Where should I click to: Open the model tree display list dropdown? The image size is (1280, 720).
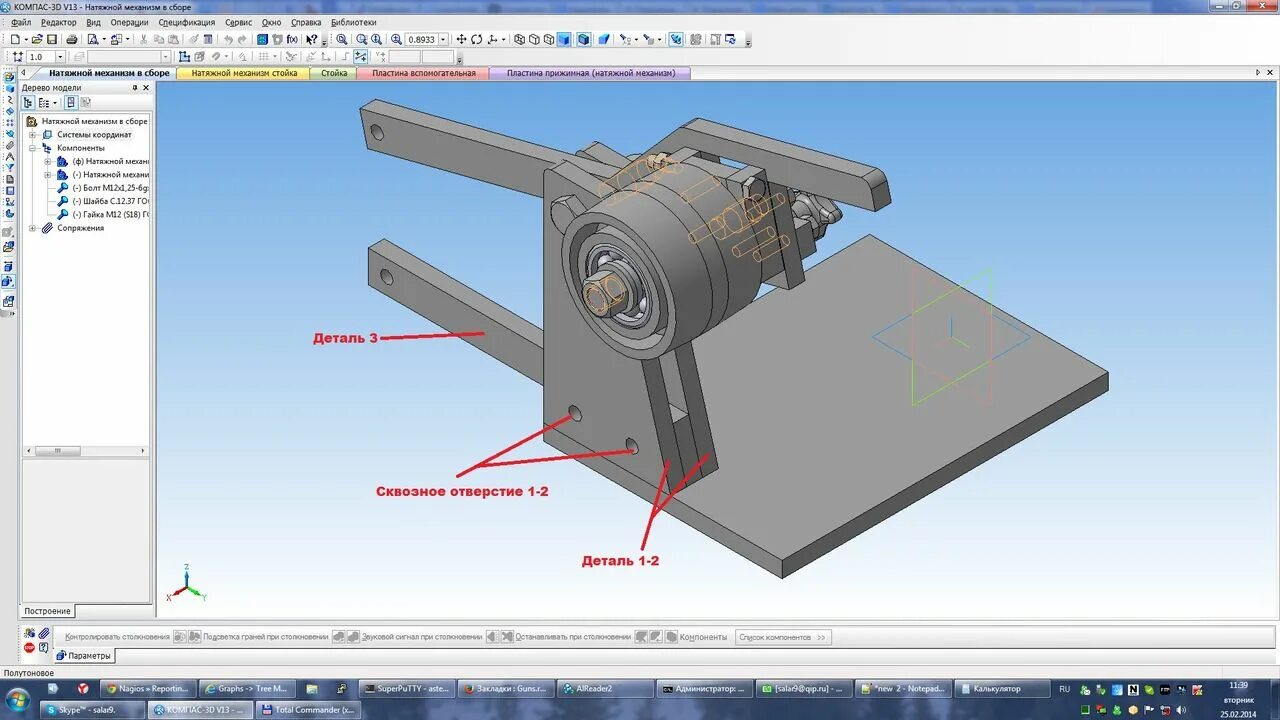pos(54,102)
